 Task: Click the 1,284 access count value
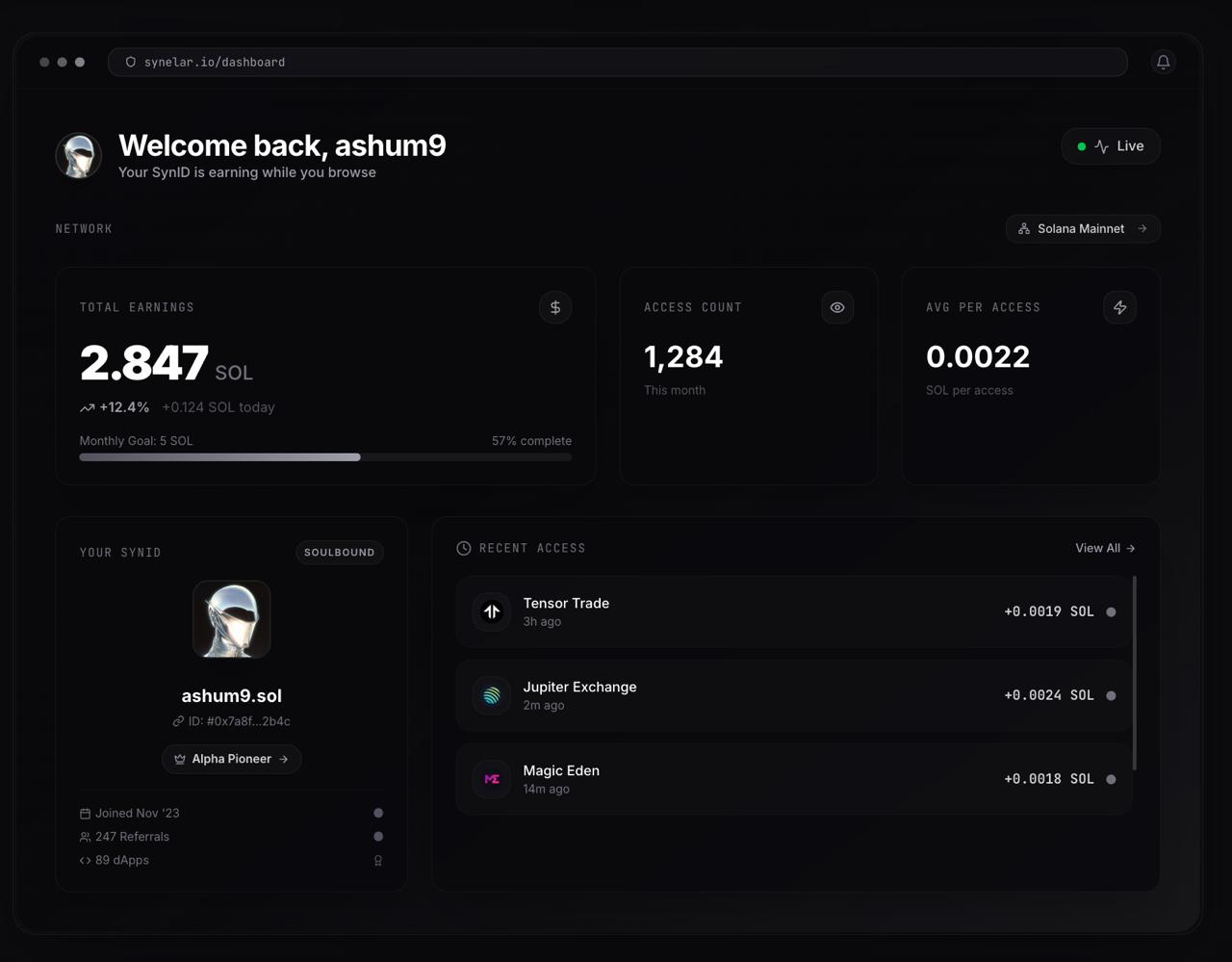683,357
